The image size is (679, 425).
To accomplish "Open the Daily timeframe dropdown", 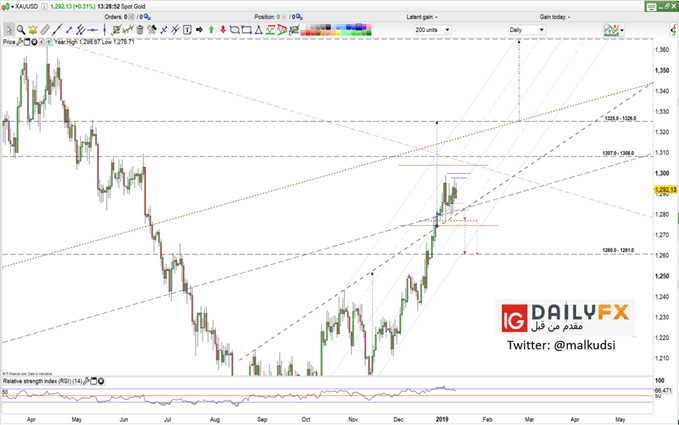I will point(526,30).
